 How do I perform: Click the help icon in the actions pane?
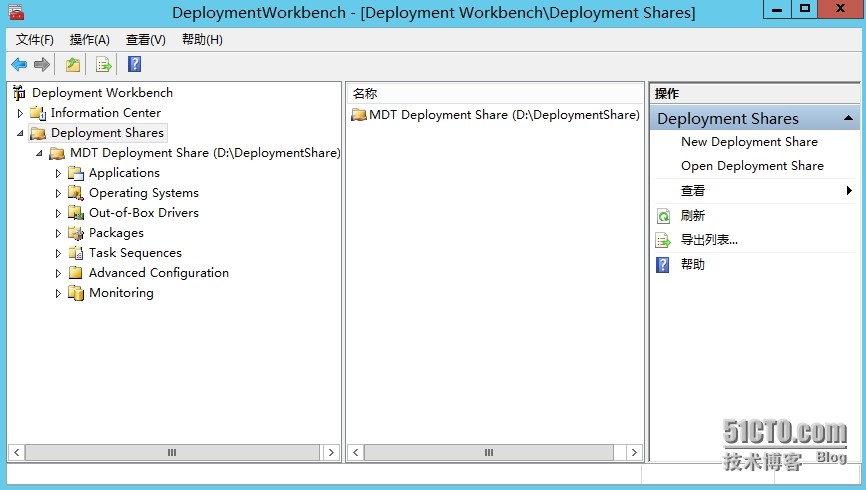pyautogui.click(x=662, y=265)
